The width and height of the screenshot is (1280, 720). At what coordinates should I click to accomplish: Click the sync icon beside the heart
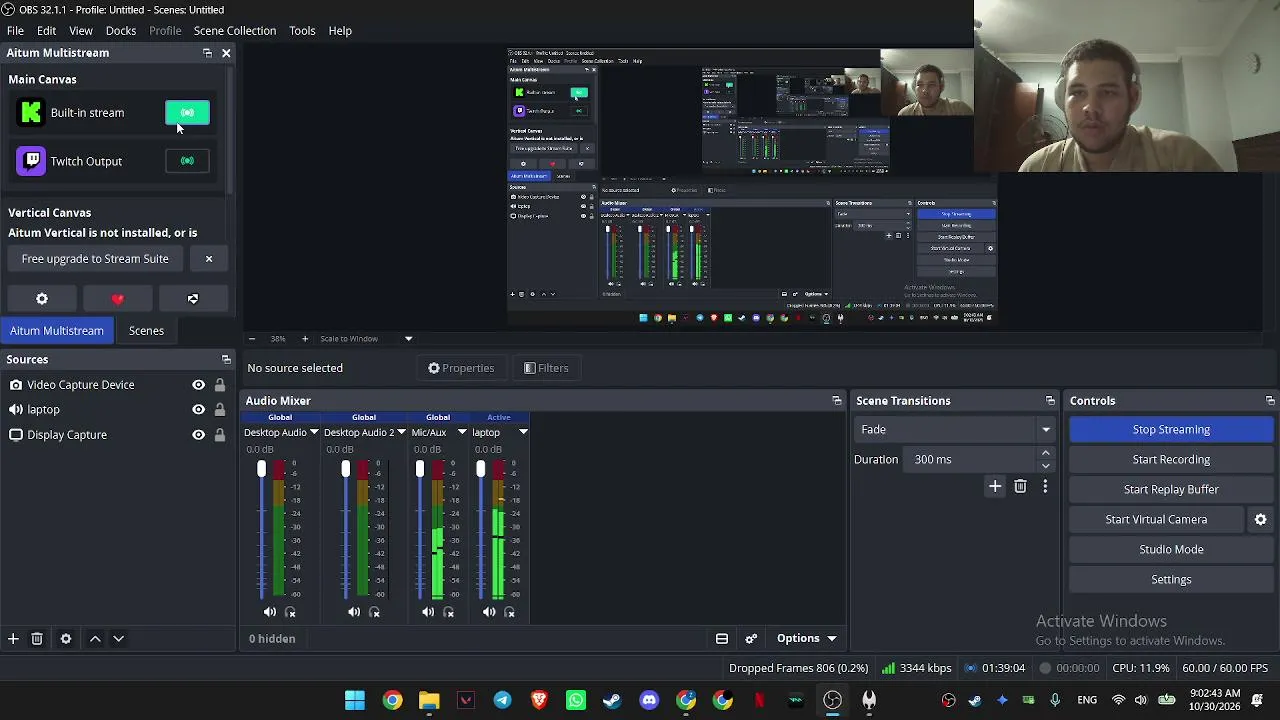coord(193,299)
